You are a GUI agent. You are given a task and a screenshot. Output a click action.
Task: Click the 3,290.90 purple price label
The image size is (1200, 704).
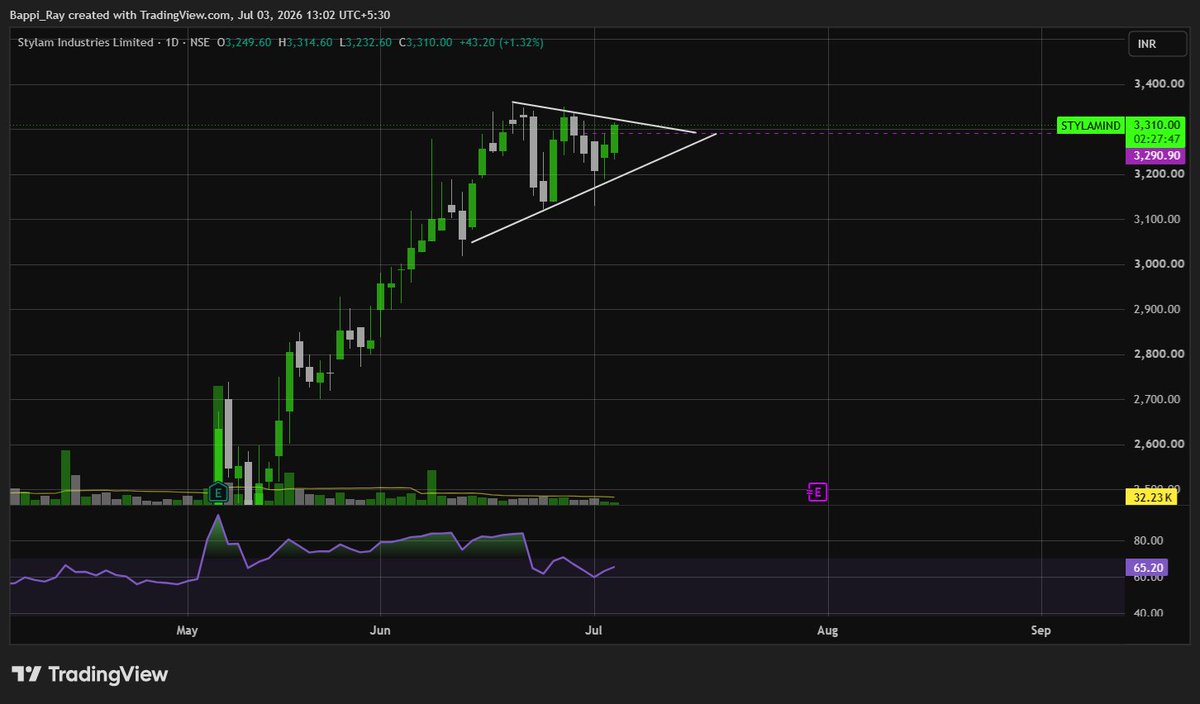pos(1156,156)
